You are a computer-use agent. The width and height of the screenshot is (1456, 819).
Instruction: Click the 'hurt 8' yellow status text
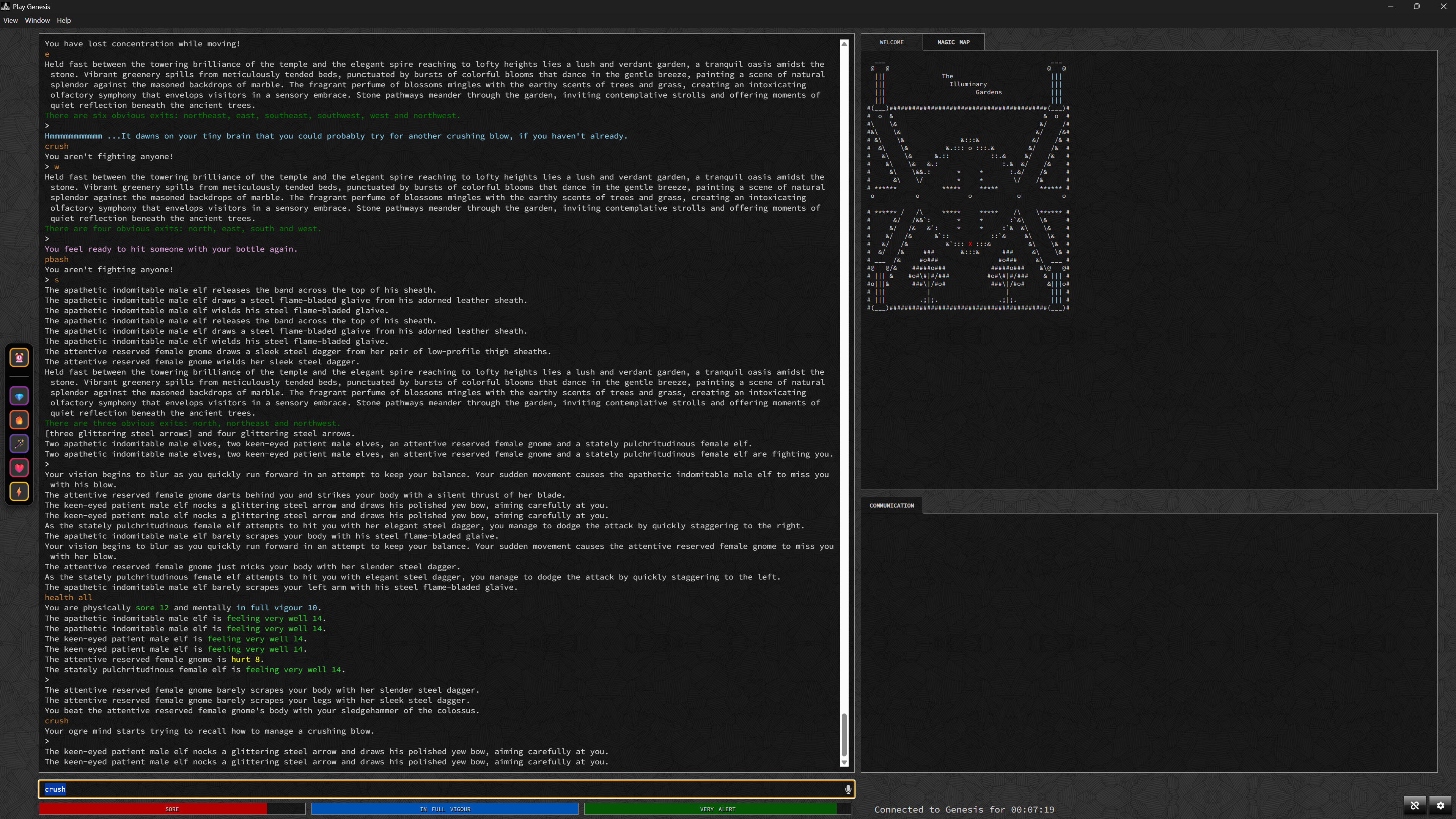click(x=245, y=660)
